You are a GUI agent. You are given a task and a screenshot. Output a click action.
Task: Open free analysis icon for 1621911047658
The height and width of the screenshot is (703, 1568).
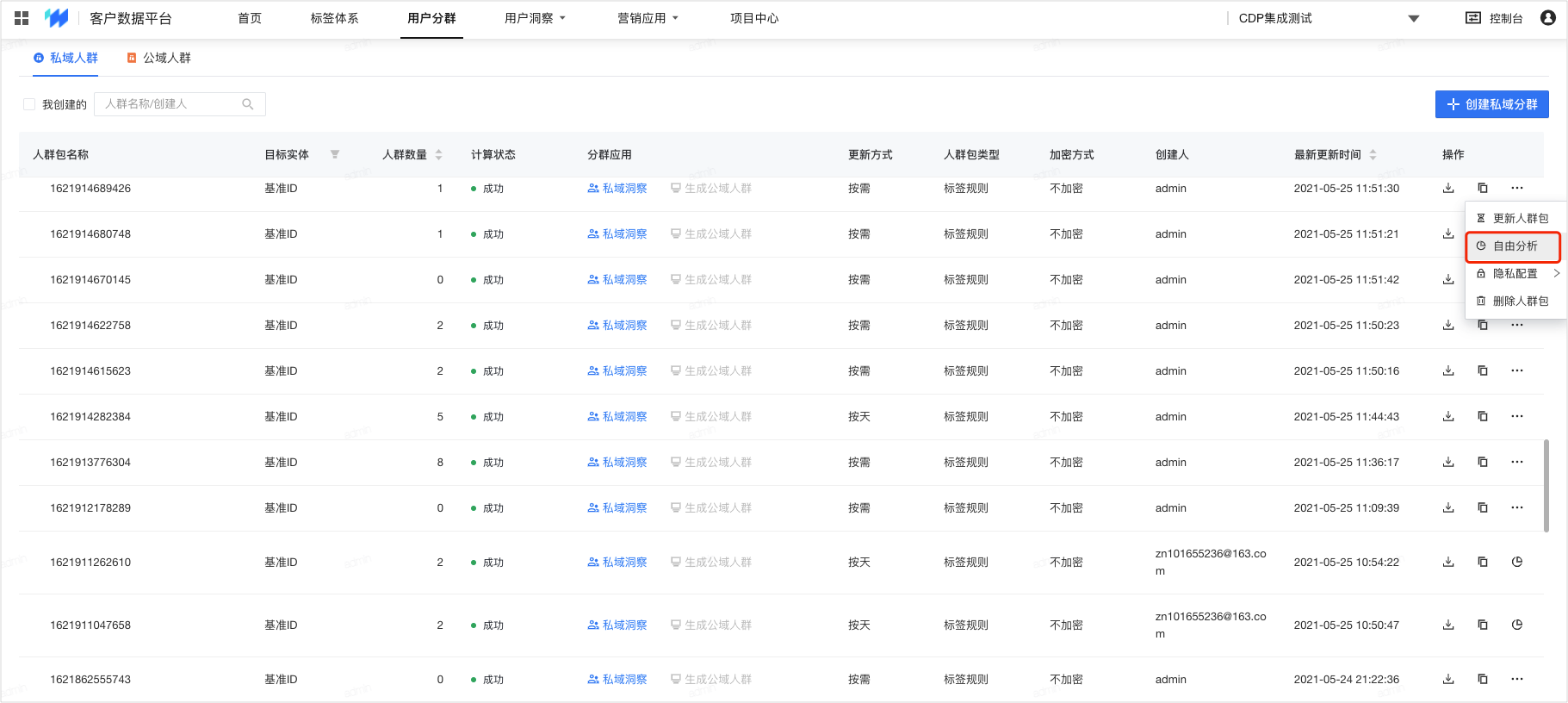pos(1517,625)
